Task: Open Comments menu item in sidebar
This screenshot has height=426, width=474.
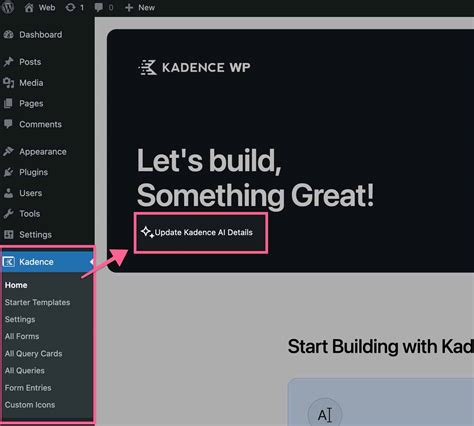Action: pyautogui.click(x=40, y=124)
